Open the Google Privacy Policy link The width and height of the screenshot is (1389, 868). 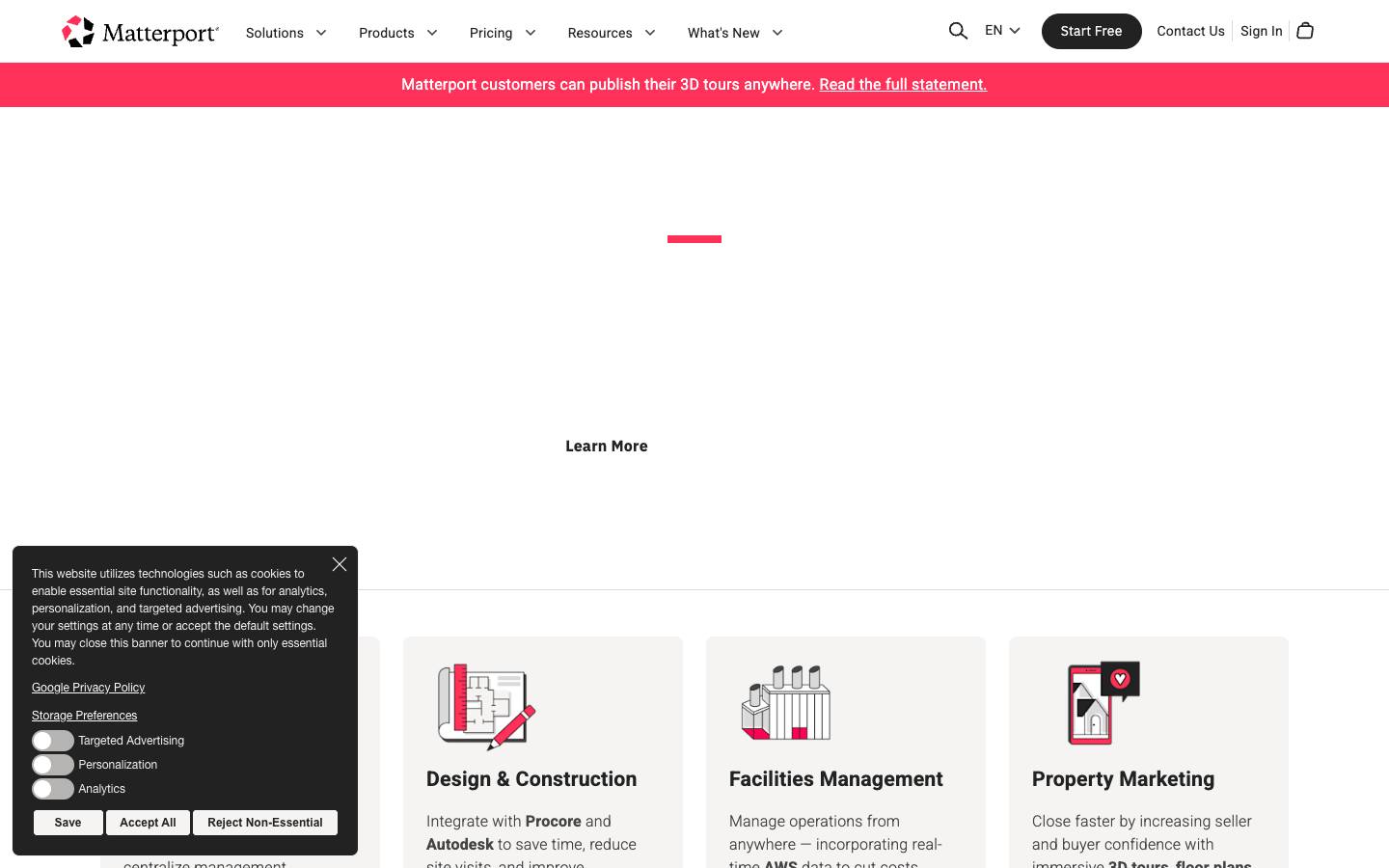tap(88, 688)
